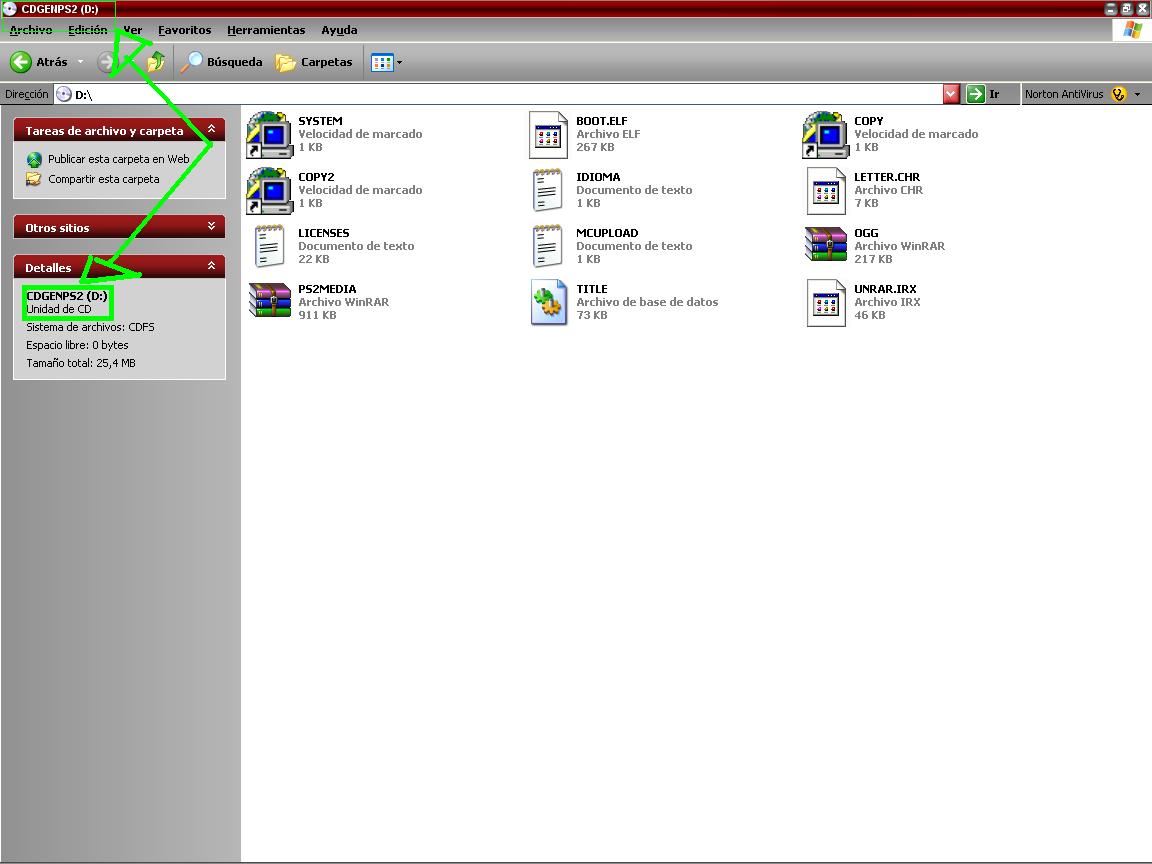
Task: Select the LICENSES file name
Action: 324,233
